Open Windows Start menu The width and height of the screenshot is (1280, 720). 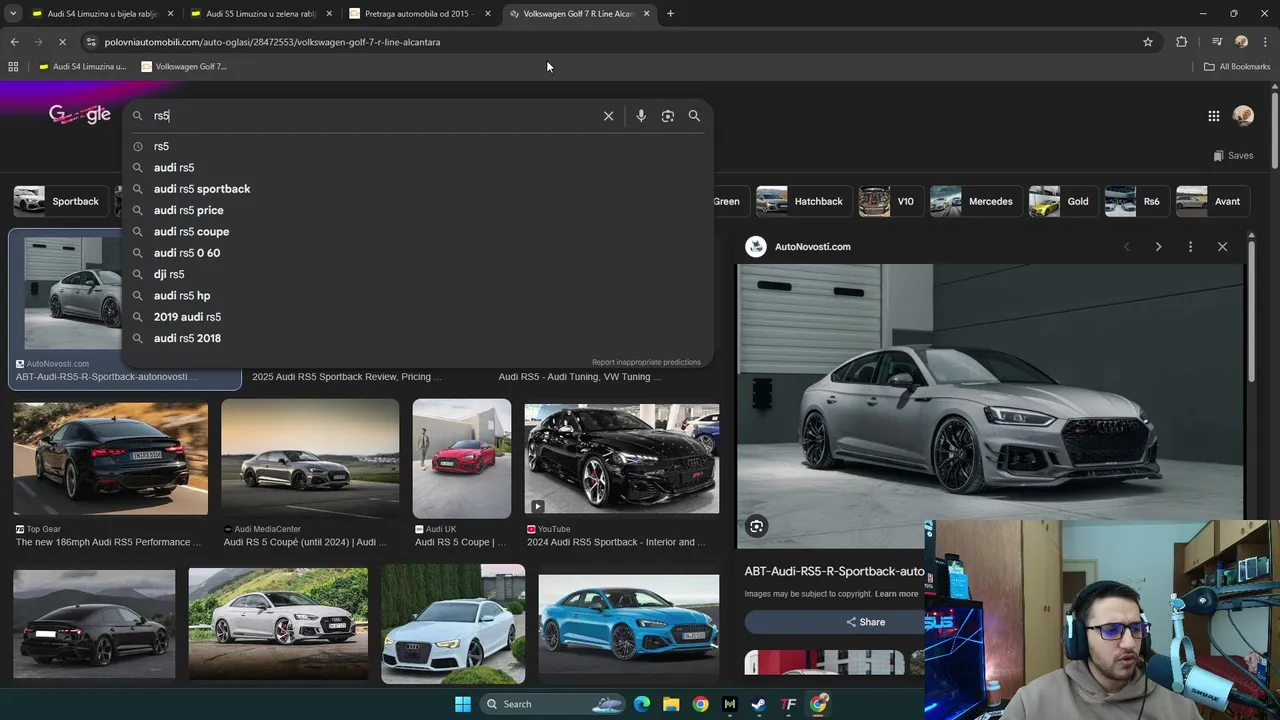point(463,704)
